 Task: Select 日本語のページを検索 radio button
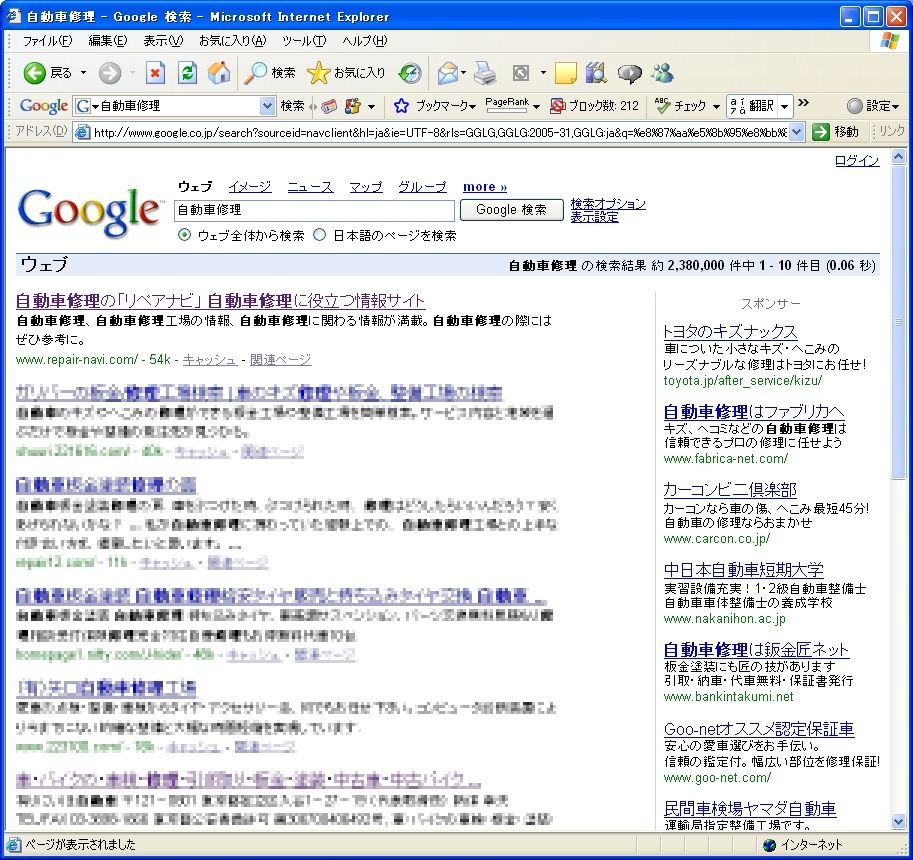320,235
